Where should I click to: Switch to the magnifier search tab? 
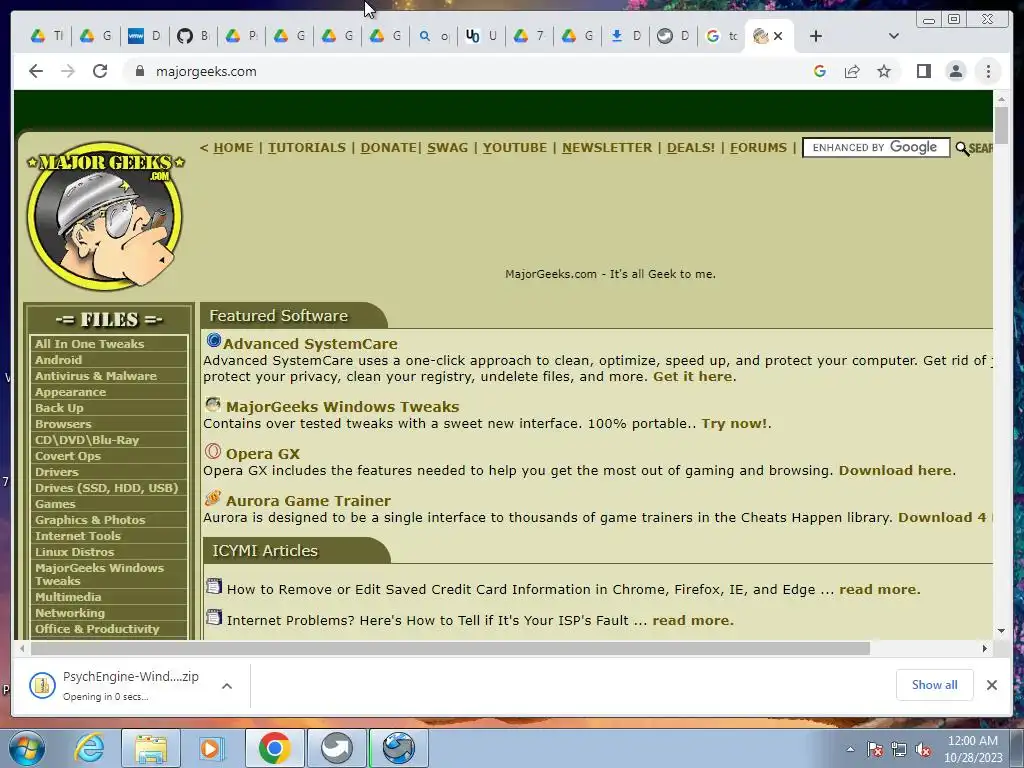coord(434,36)
